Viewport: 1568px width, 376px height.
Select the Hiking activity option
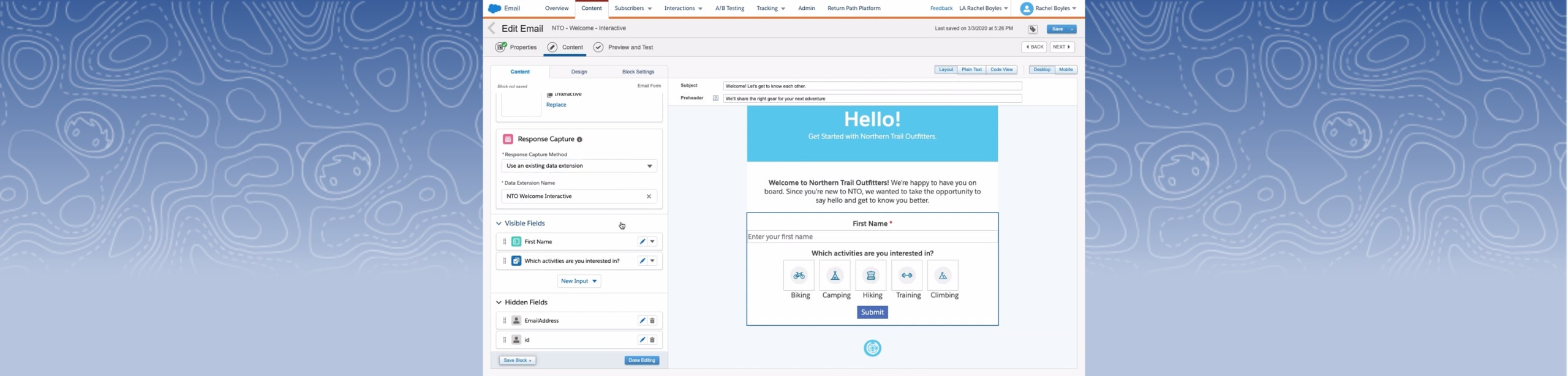coord(871,276)
